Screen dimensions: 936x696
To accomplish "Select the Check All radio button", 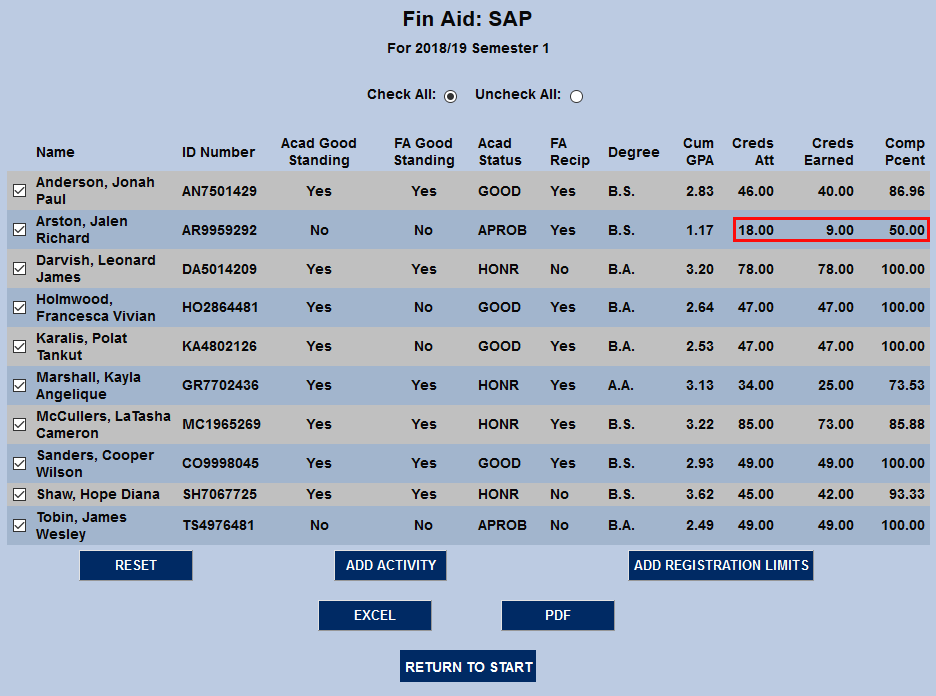I will [450, 96].
